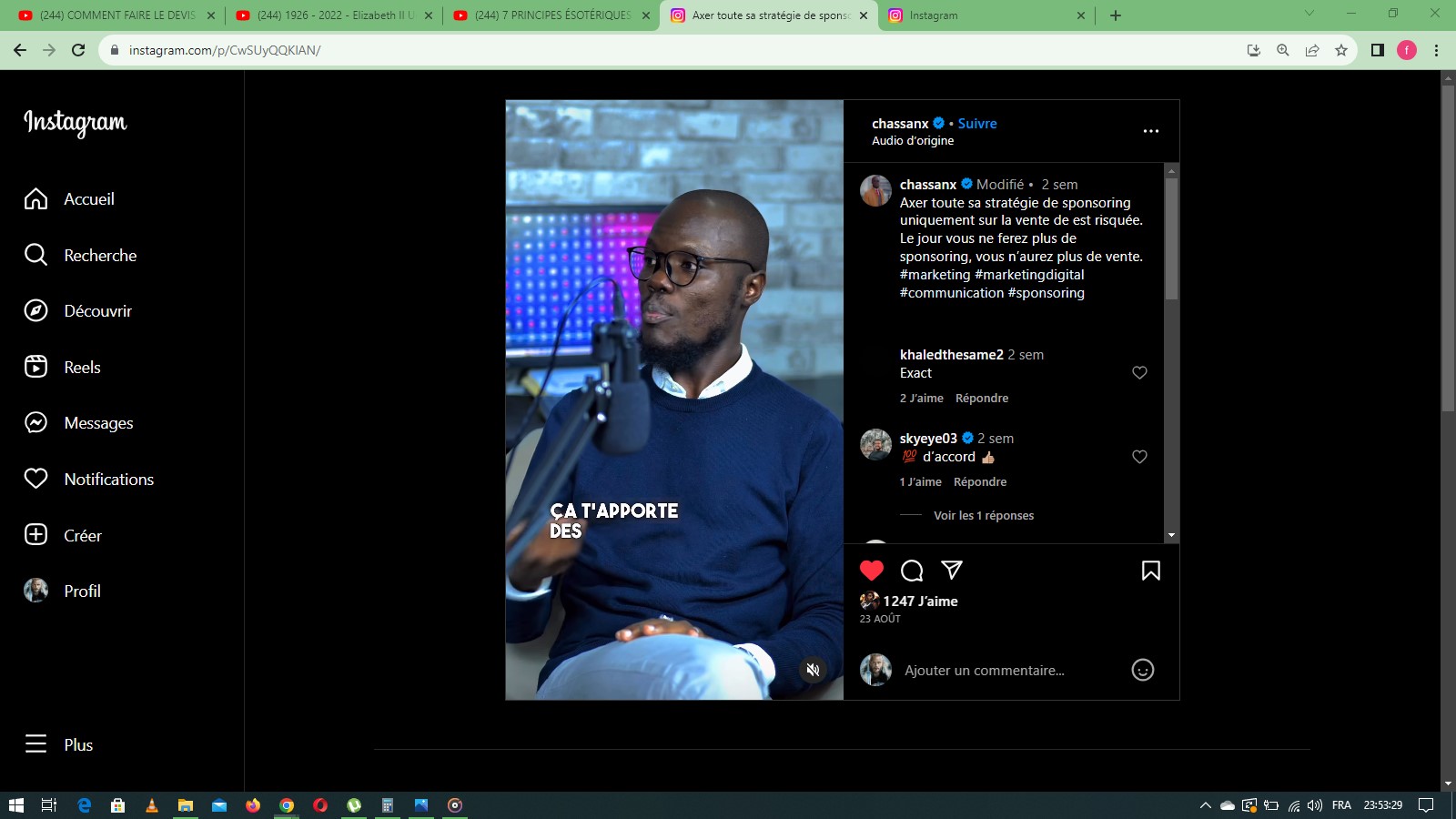1456x819 pixels.
Task: Expand 'Voir les 1 réponses' replies
Action: [x=983, y=516]
